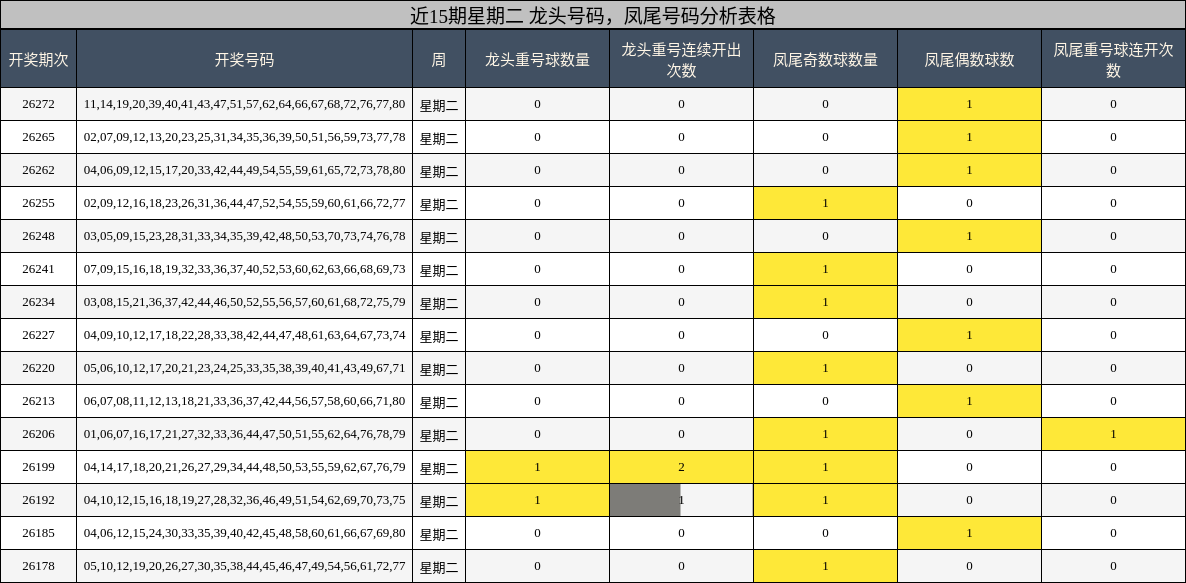
Task: Click numbers row starting 04,14,17,18,20
Action: click(244, 467)
